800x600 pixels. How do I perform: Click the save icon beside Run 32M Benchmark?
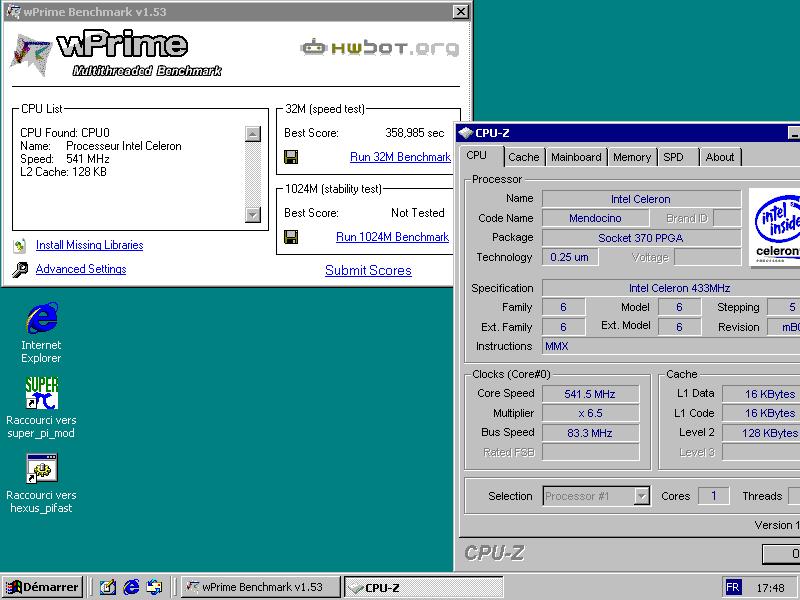pos(291,157)
